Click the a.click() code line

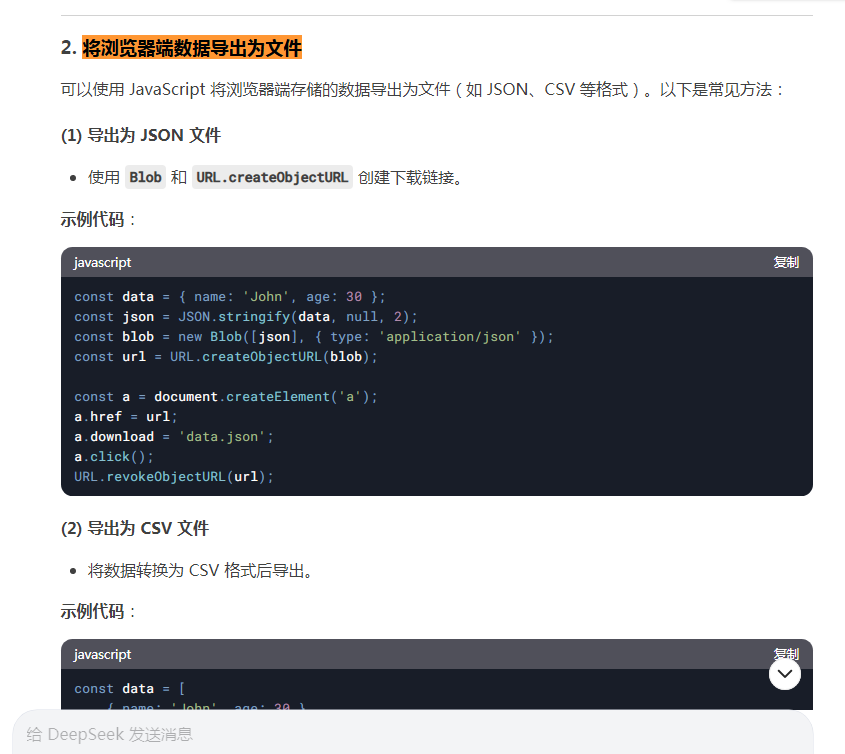pyautogui.click(x=114, y=456)
